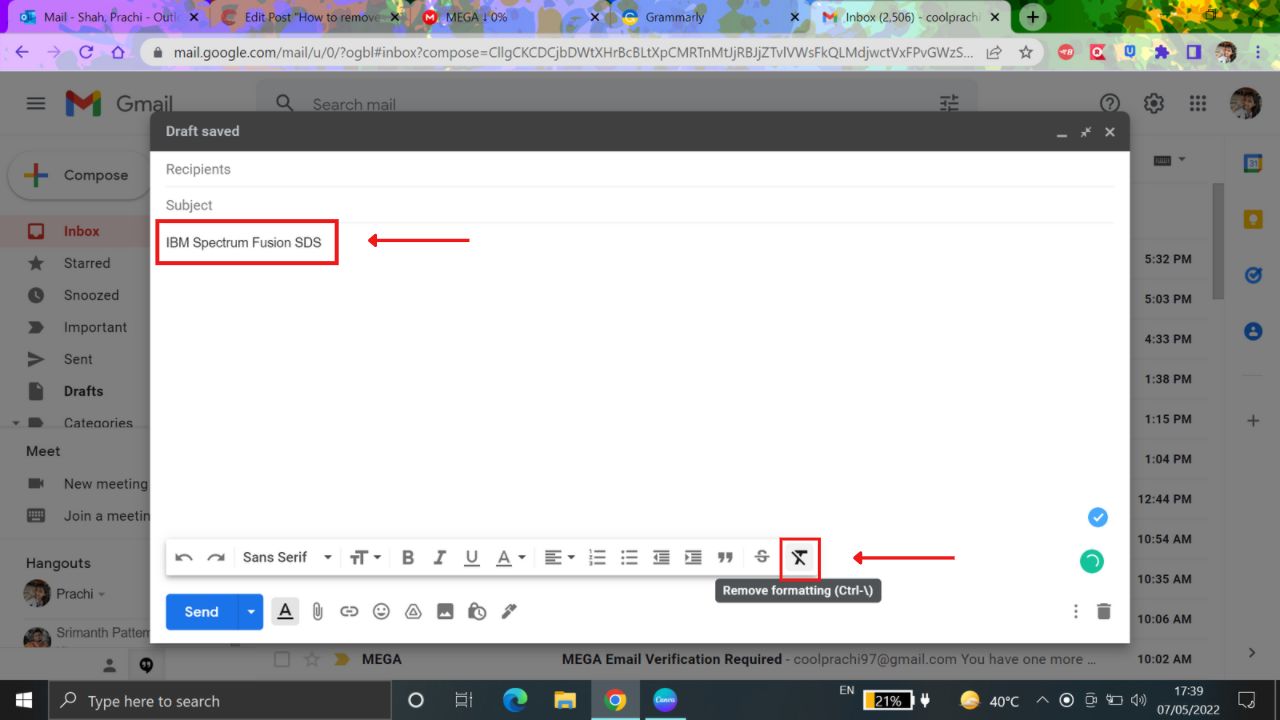Open the Inbox folder
This screenshot has width=1280, height=720.
click(82, 231)
